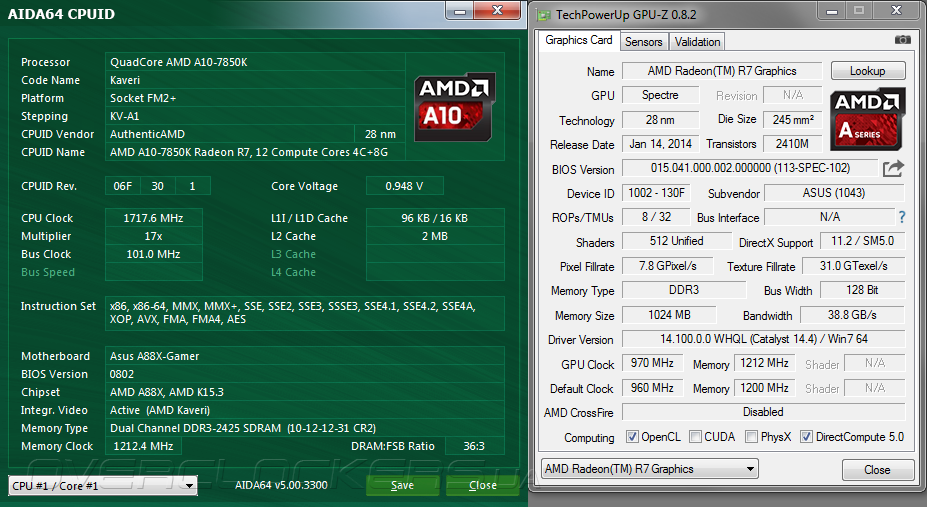
Task: Minimize the GPU-Z window
Action: pyautogui.click(x=832, y=11)
